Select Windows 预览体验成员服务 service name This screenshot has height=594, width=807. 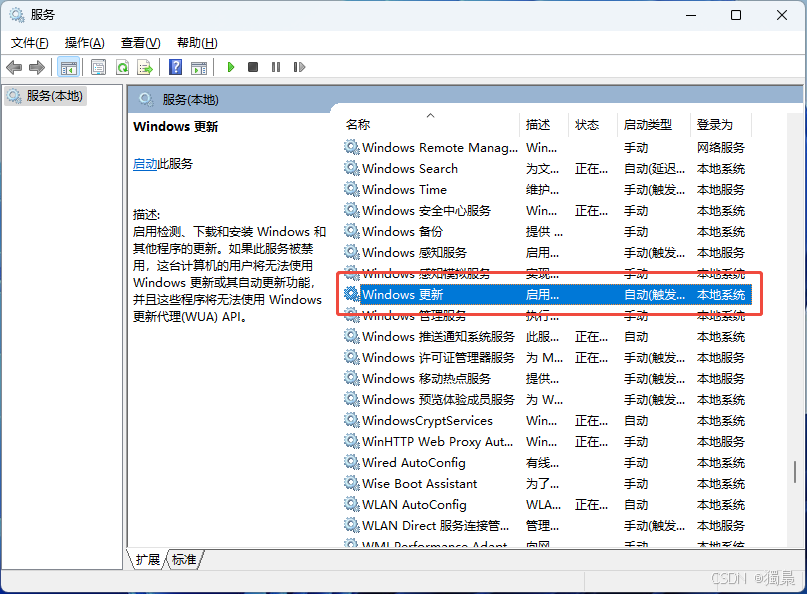point(438,400)
